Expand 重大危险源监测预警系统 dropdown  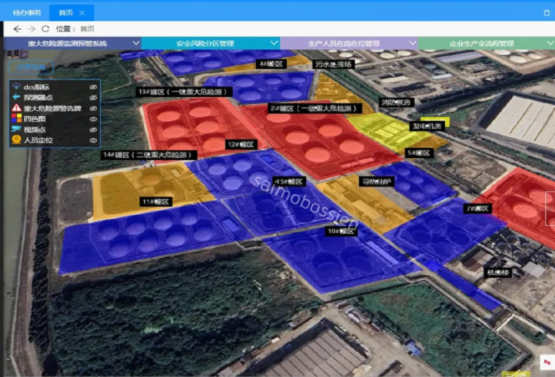pos(136,43)
